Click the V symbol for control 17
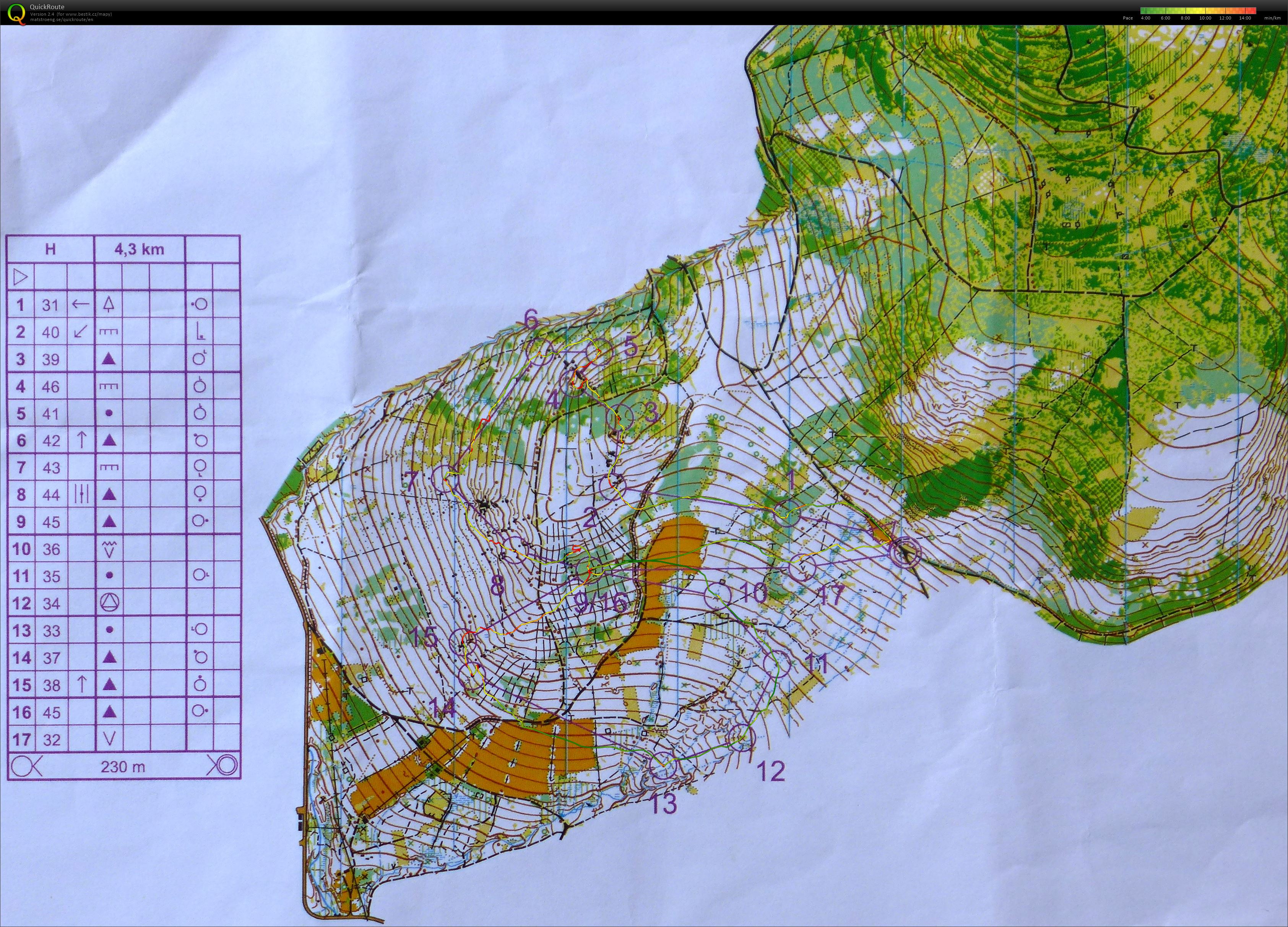The image size is (1288, 927). [x=110, y=739]
